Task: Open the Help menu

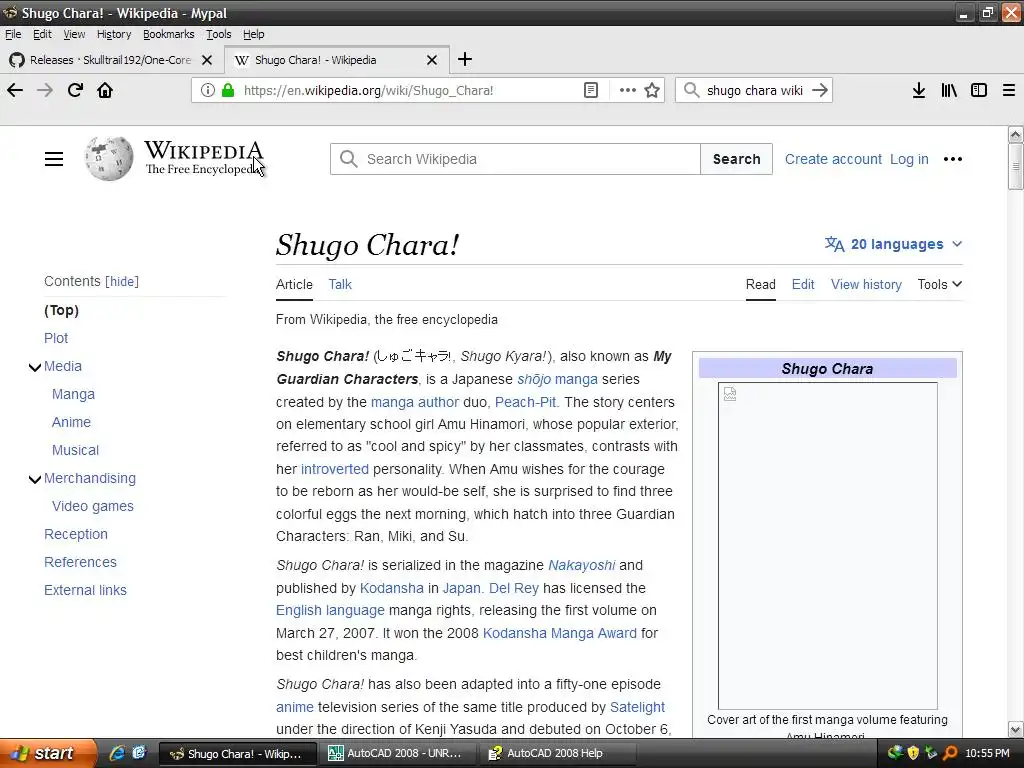Action: point(253,34)
